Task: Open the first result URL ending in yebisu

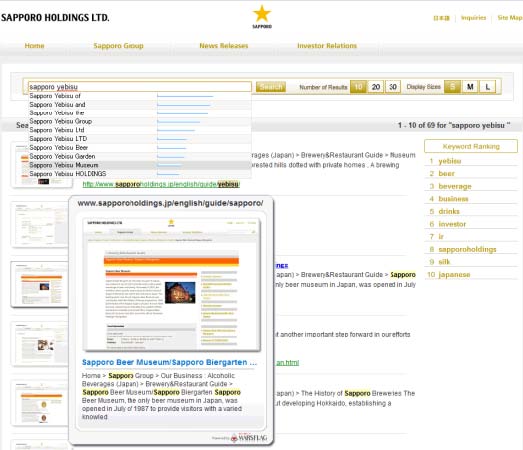Action: (161, 184)
